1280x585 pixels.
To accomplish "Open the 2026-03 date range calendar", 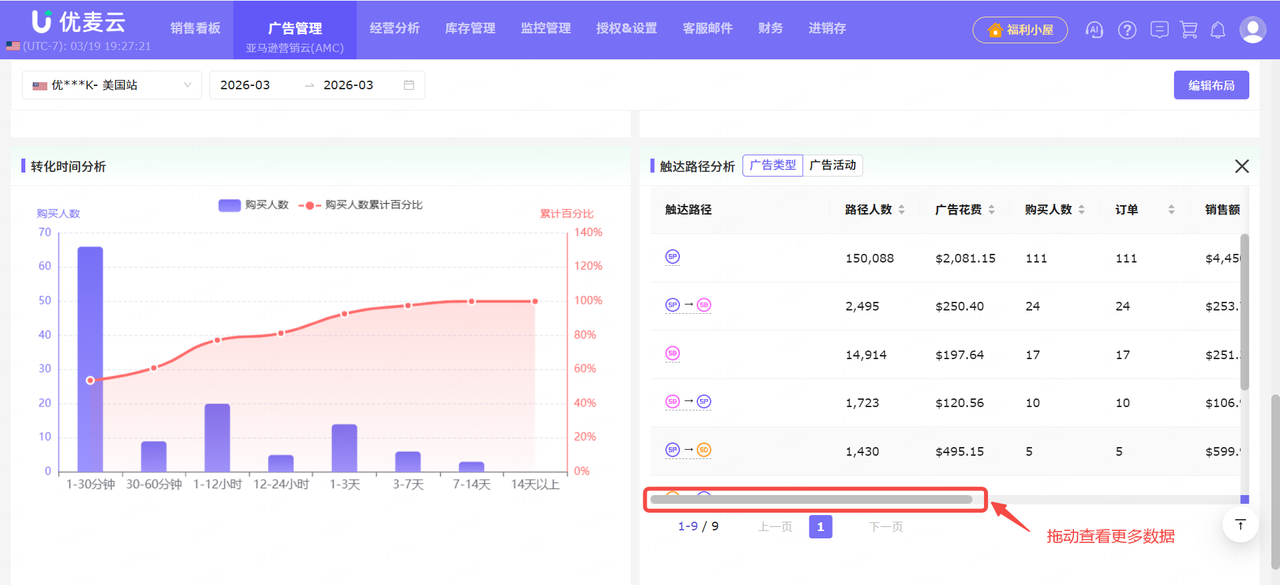I will [318, 85].
